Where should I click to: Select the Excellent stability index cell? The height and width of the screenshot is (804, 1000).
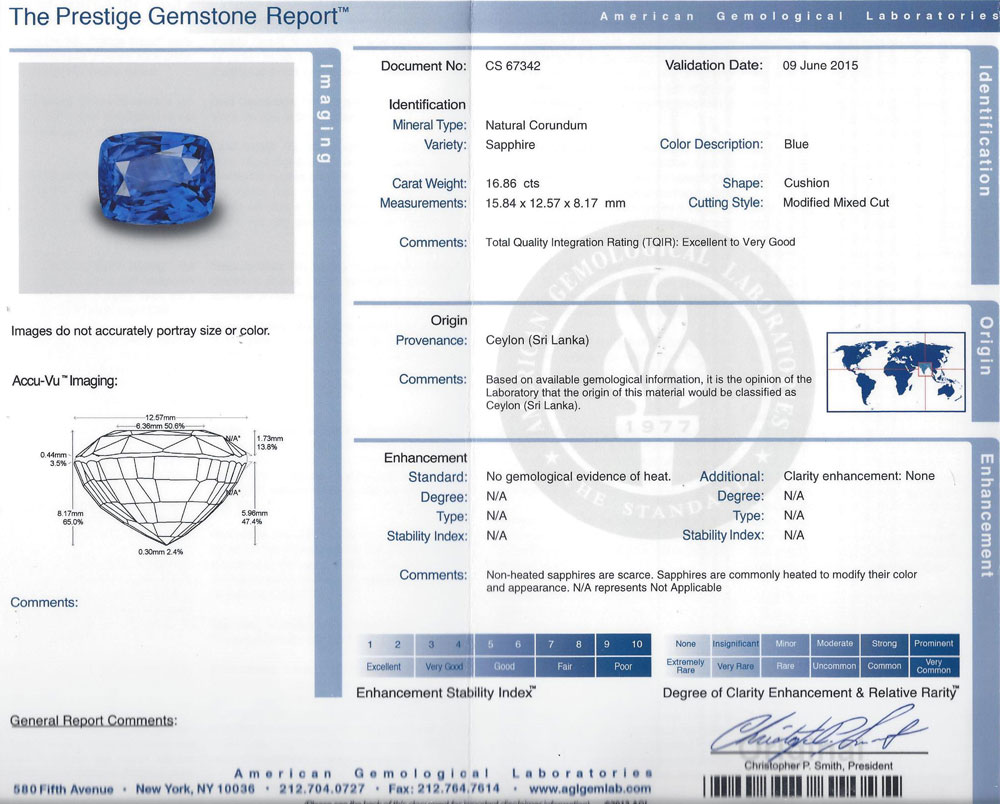[384, 666]
